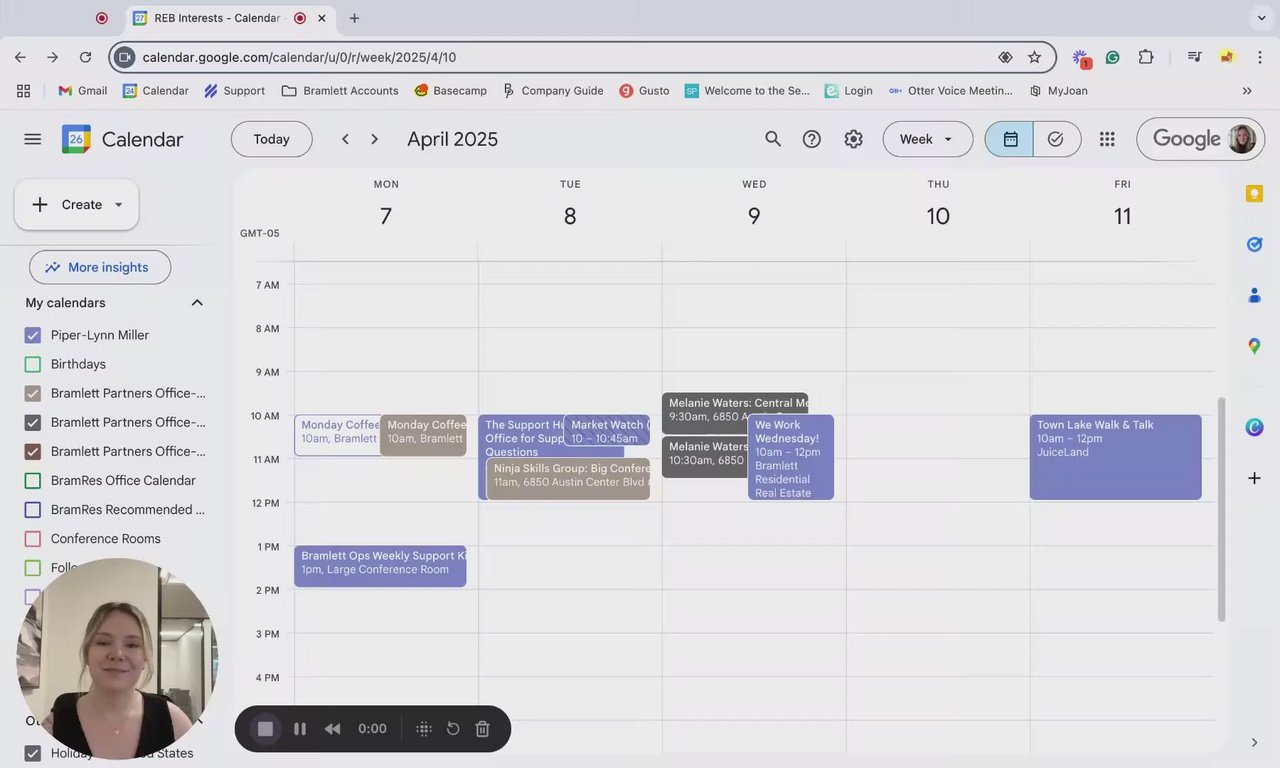Image resolution: width=1280 pixels, height=768 pixels.
Task: Reload the page
Action: [85, 57]
